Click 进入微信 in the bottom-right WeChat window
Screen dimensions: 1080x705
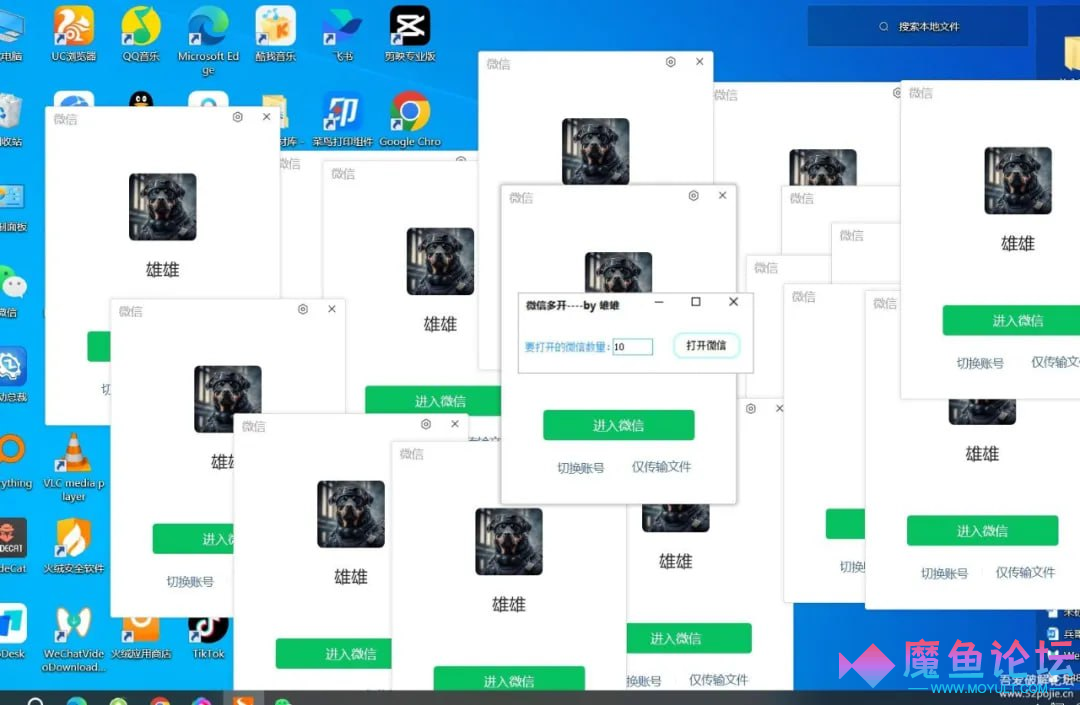click(x=982, y=531)
